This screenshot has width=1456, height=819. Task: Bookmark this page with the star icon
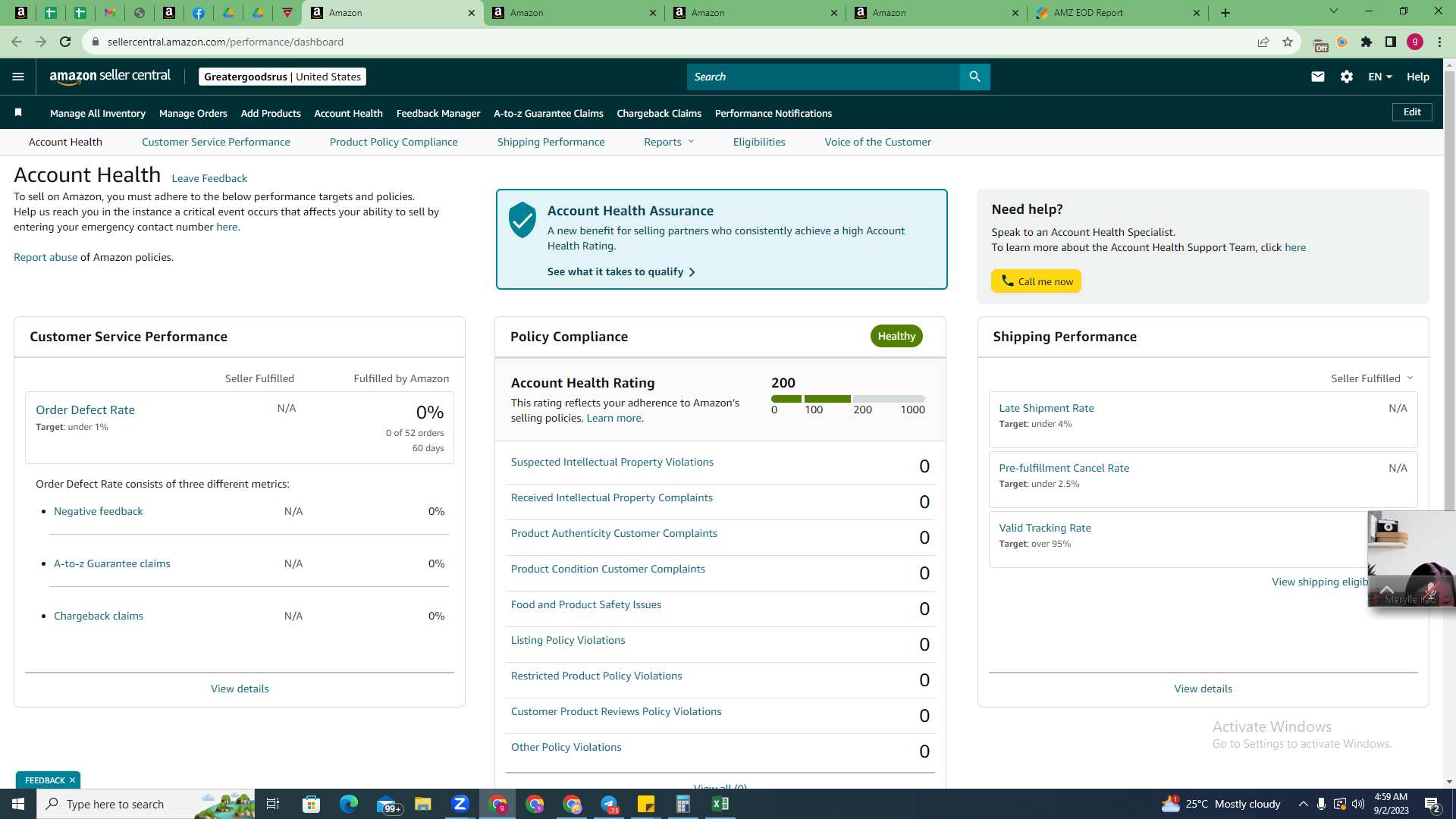pos(1288,42)
